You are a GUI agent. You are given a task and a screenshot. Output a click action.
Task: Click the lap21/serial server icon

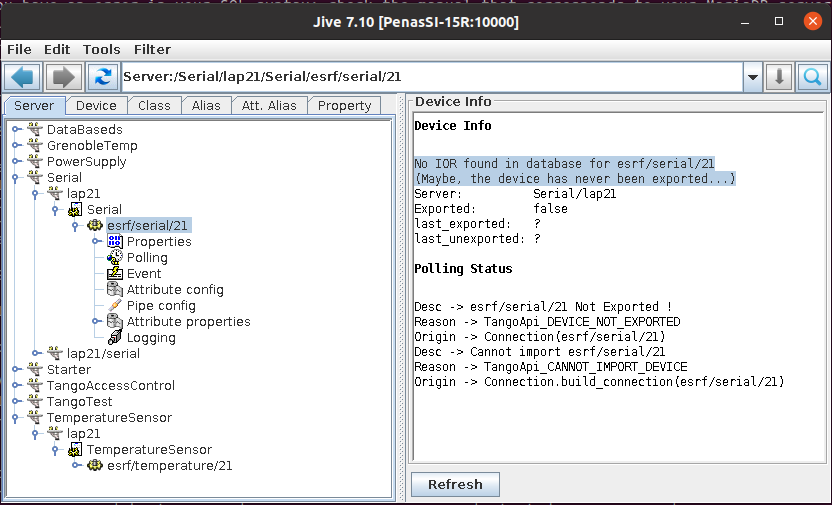[x=55, y=352]
